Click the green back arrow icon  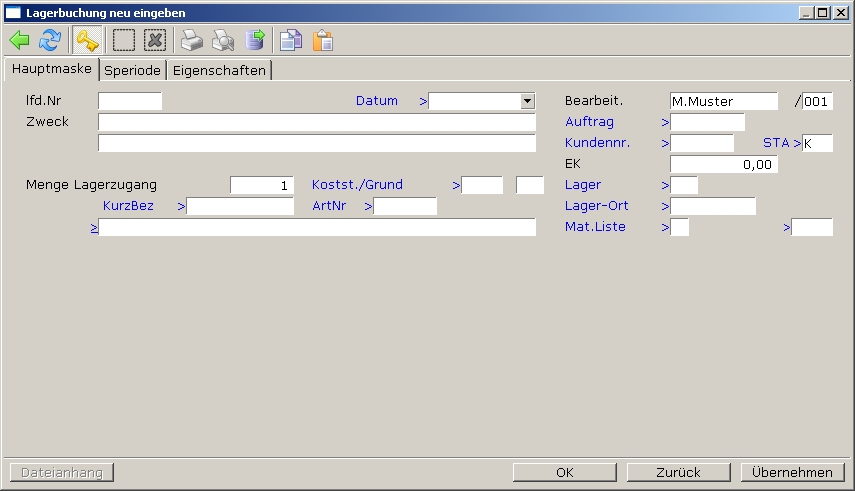20,40
